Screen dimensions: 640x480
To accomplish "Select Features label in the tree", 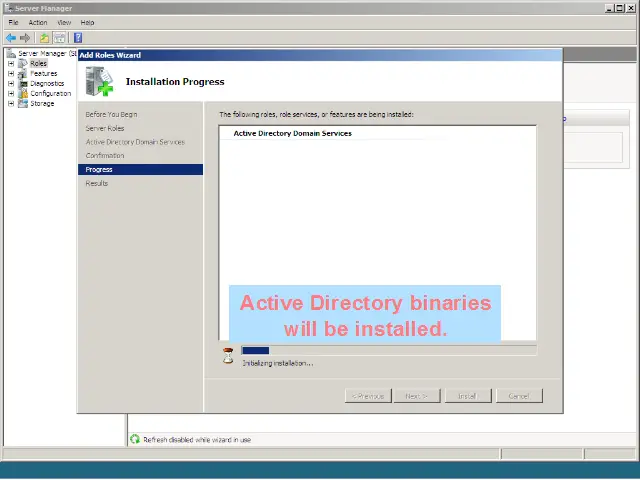I will [44, 73].
